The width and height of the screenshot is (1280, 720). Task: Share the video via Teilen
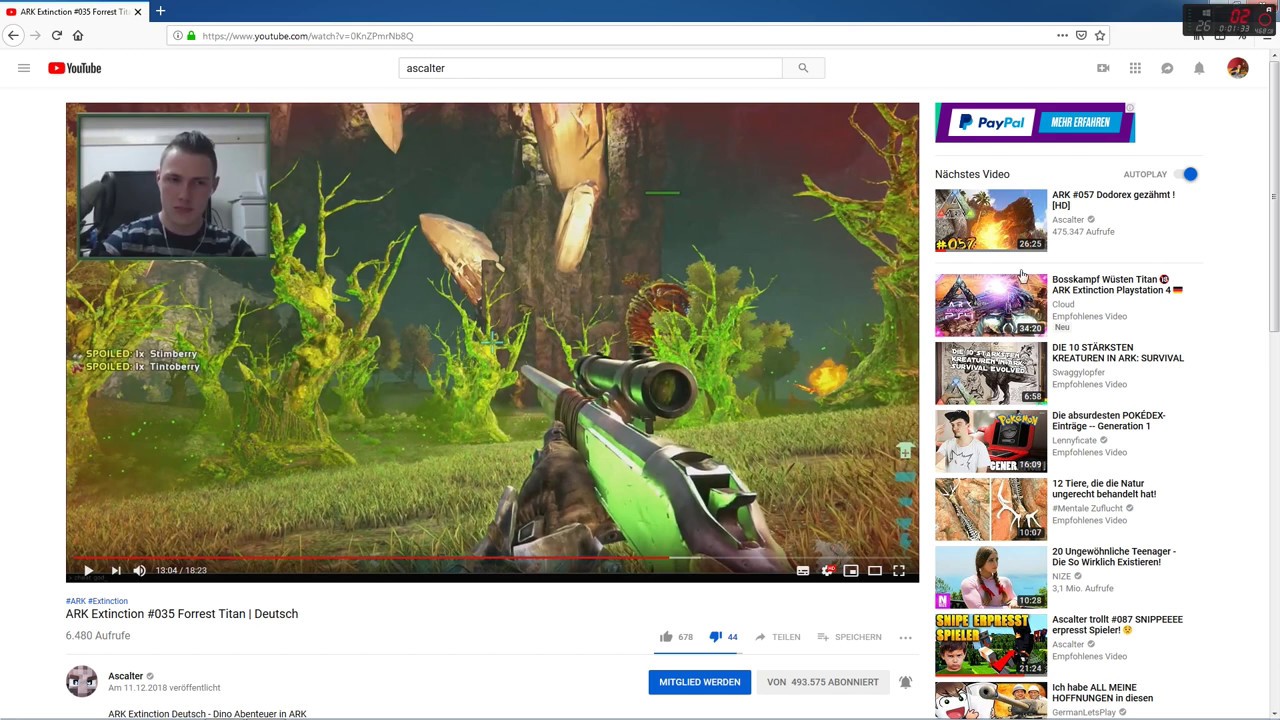(778, 637)
